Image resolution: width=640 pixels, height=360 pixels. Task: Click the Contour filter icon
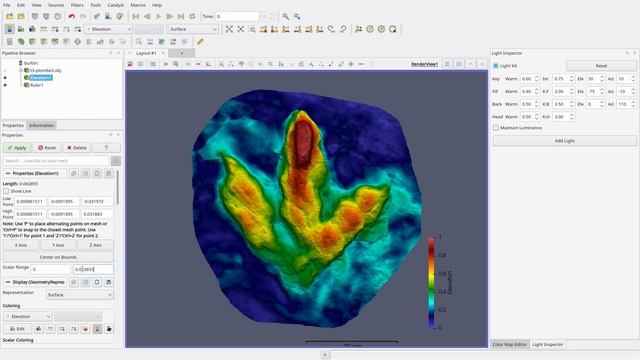21,42
